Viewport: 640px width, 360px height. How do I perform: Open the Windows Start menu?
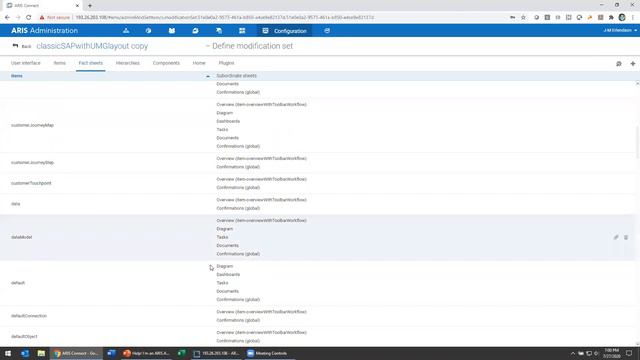coord(8,353)
